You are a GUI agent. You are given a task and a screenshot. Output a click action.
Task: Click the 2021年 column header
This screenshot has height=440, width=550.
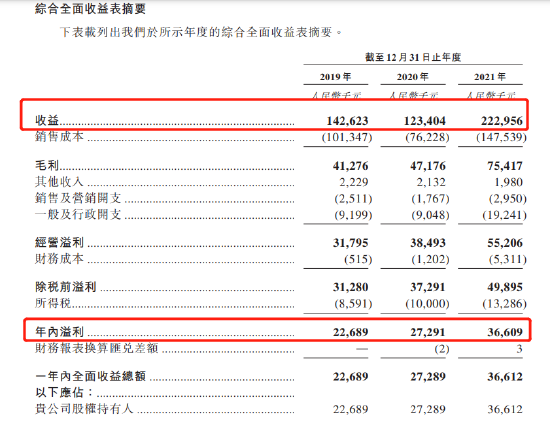point(490,76)
